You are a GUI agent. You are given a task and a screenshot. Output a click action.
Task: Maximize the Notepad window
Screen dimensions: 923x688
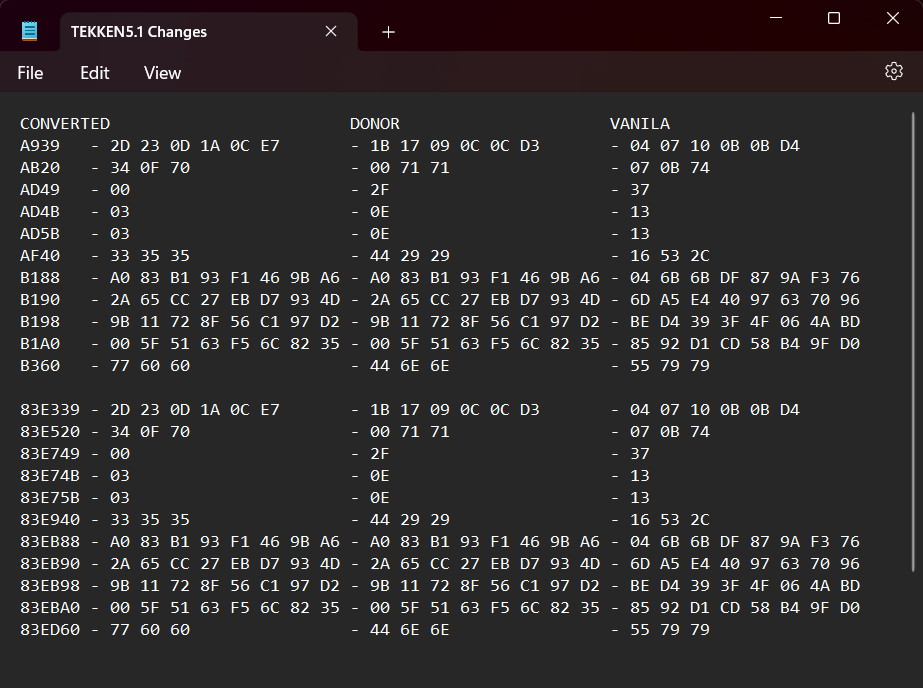tap(834, 18)
